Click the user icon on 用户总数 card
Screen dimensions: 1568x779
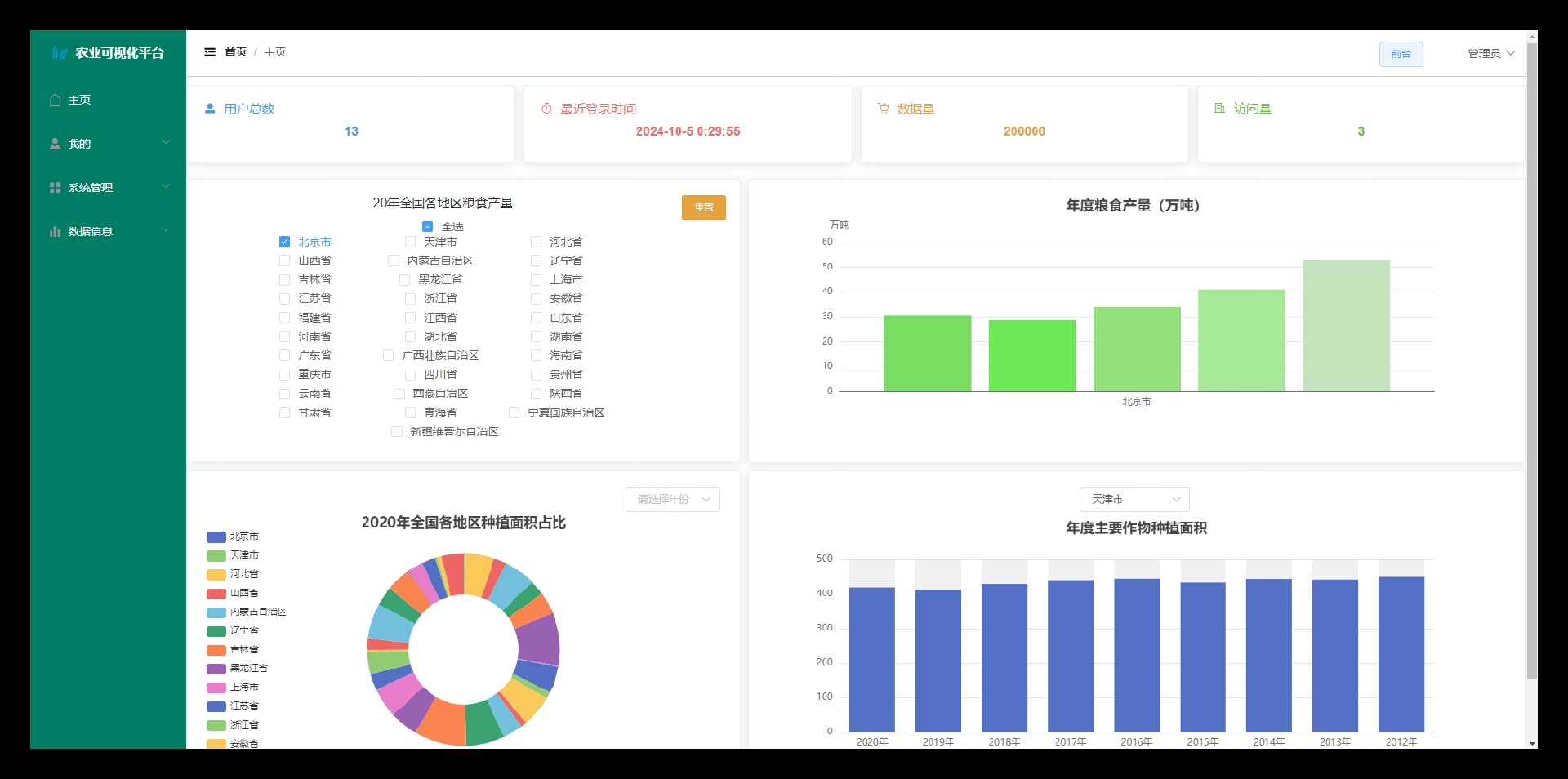pyautogui.click(x=210, y=108)
